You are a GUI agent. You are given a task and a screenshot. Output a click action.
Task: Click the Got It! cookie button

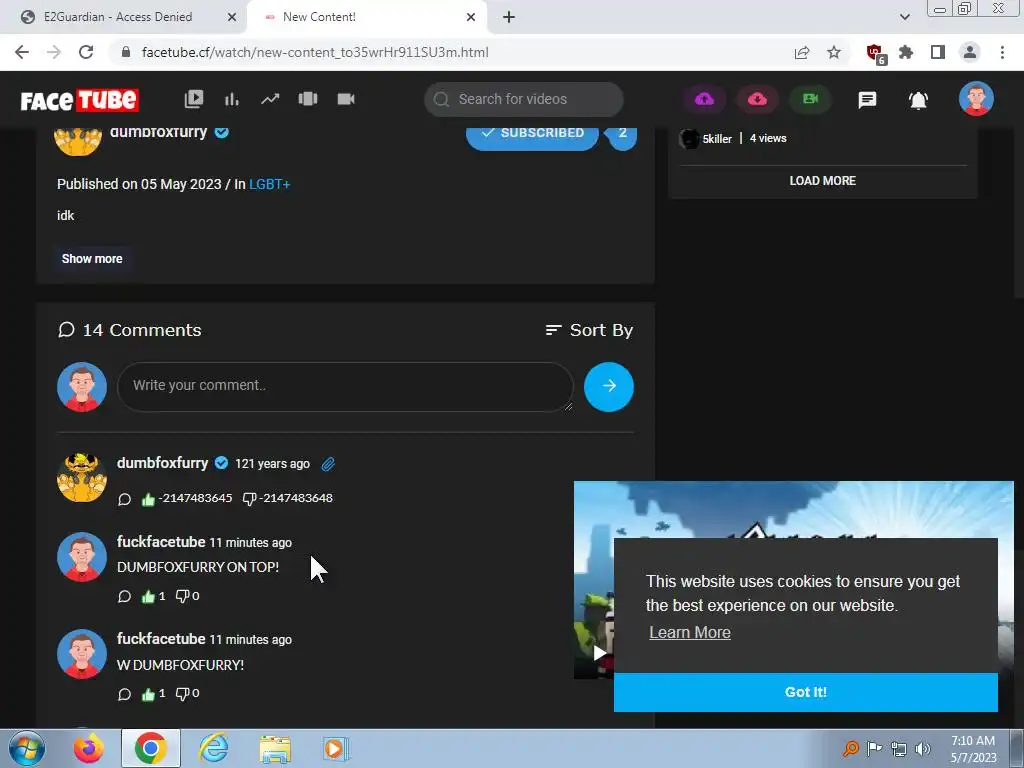(805, 692)
